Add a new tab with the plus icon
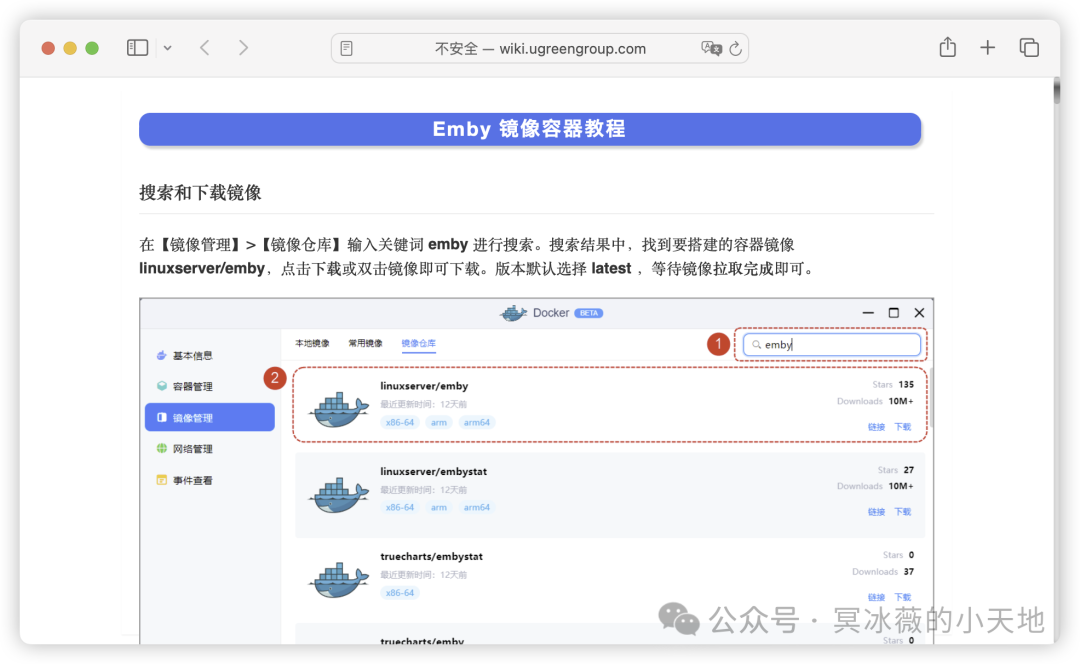Image resolution: width=1080 pixels, height=664 pixels. [x=988, y=48]
